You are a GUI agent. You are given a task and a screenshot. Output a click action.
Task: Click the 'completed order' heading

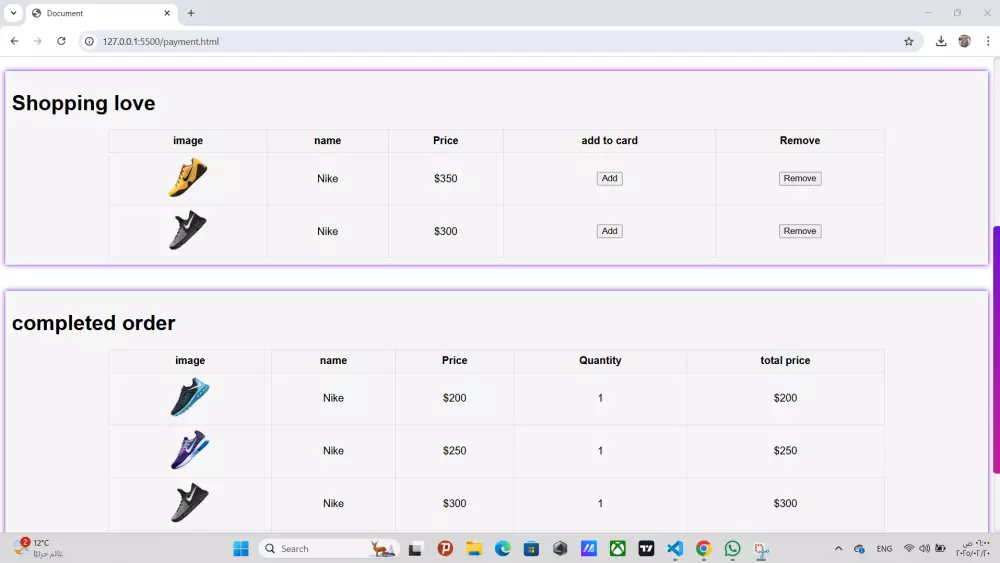click(x=94, y=323)
